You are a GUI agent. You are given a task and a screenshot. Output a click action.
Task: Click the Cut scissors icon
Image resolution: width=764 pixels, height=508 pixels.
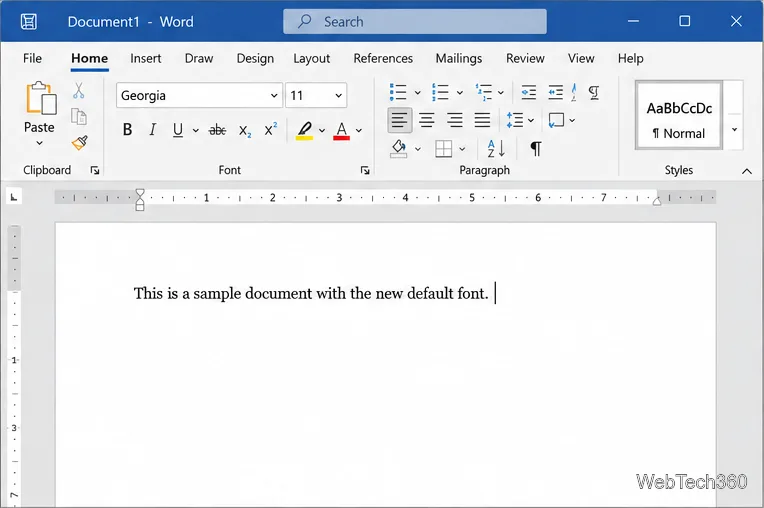tap(79, 91)
